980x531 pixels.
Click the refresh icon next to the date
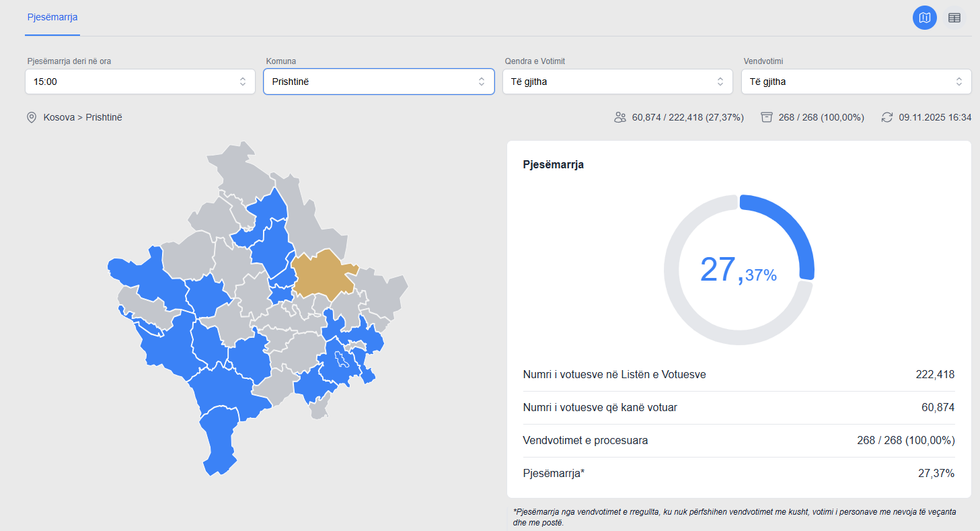887,118
